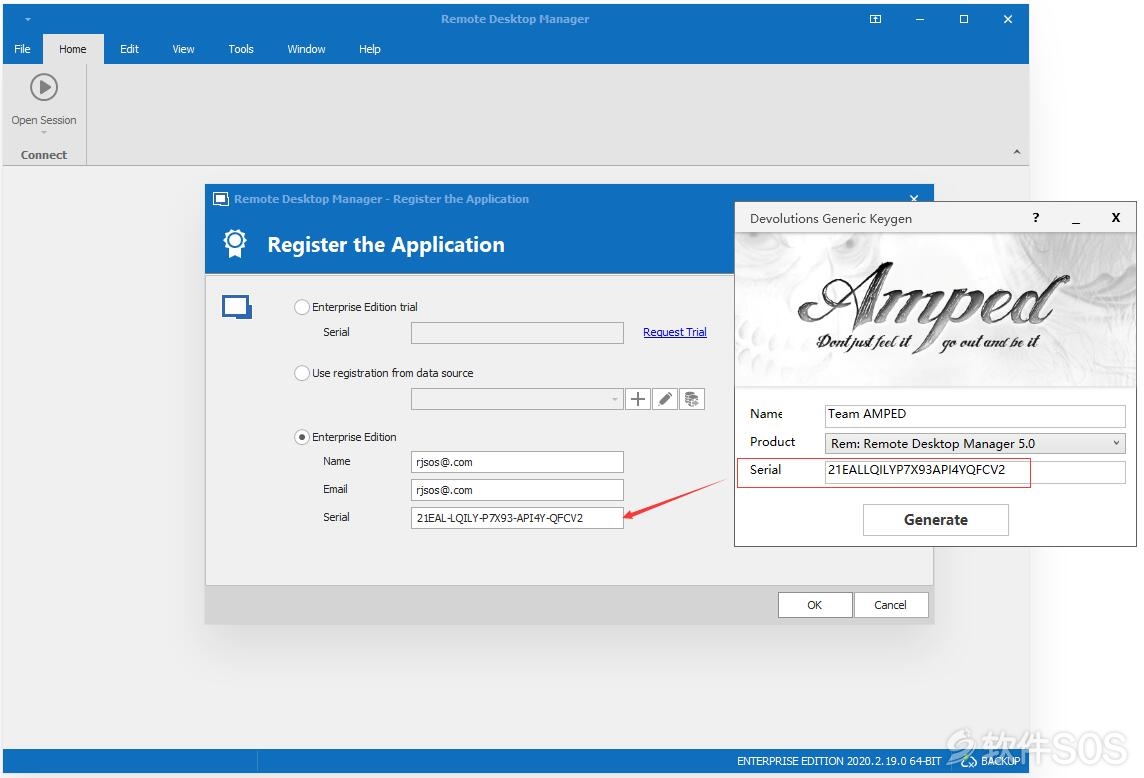
Task: Open the Tools ribbon tab
Action: [241, 49]
